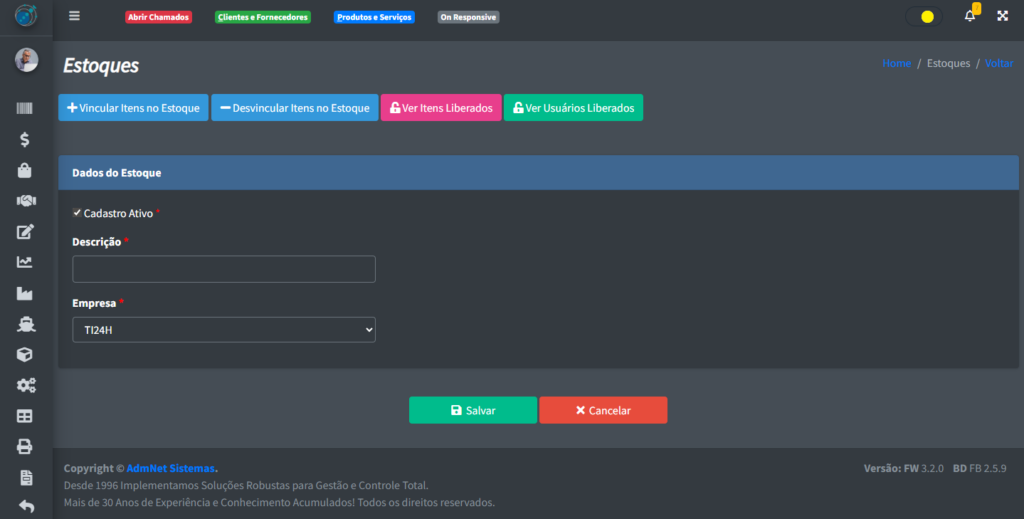Toggle the dark/light theme switch
Viewport: 1024px width, 519px height.
tap(923, 16)
